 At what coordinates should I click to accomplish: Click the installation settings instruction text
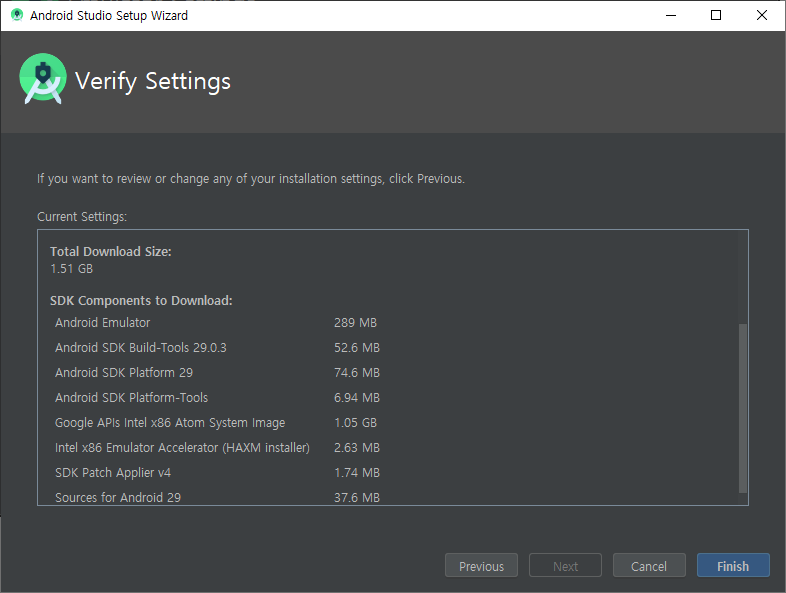(x=251, y=178)
